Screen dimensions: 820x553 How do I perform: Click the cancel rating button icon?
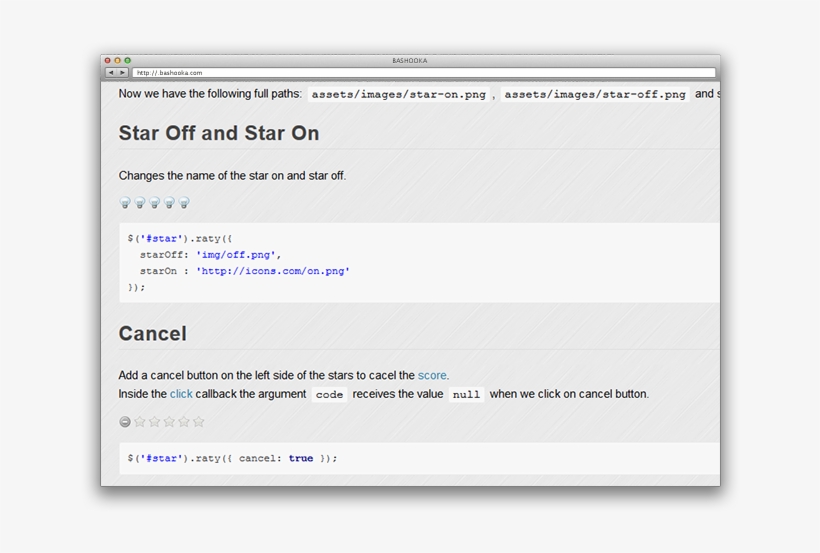click(125, 422)
